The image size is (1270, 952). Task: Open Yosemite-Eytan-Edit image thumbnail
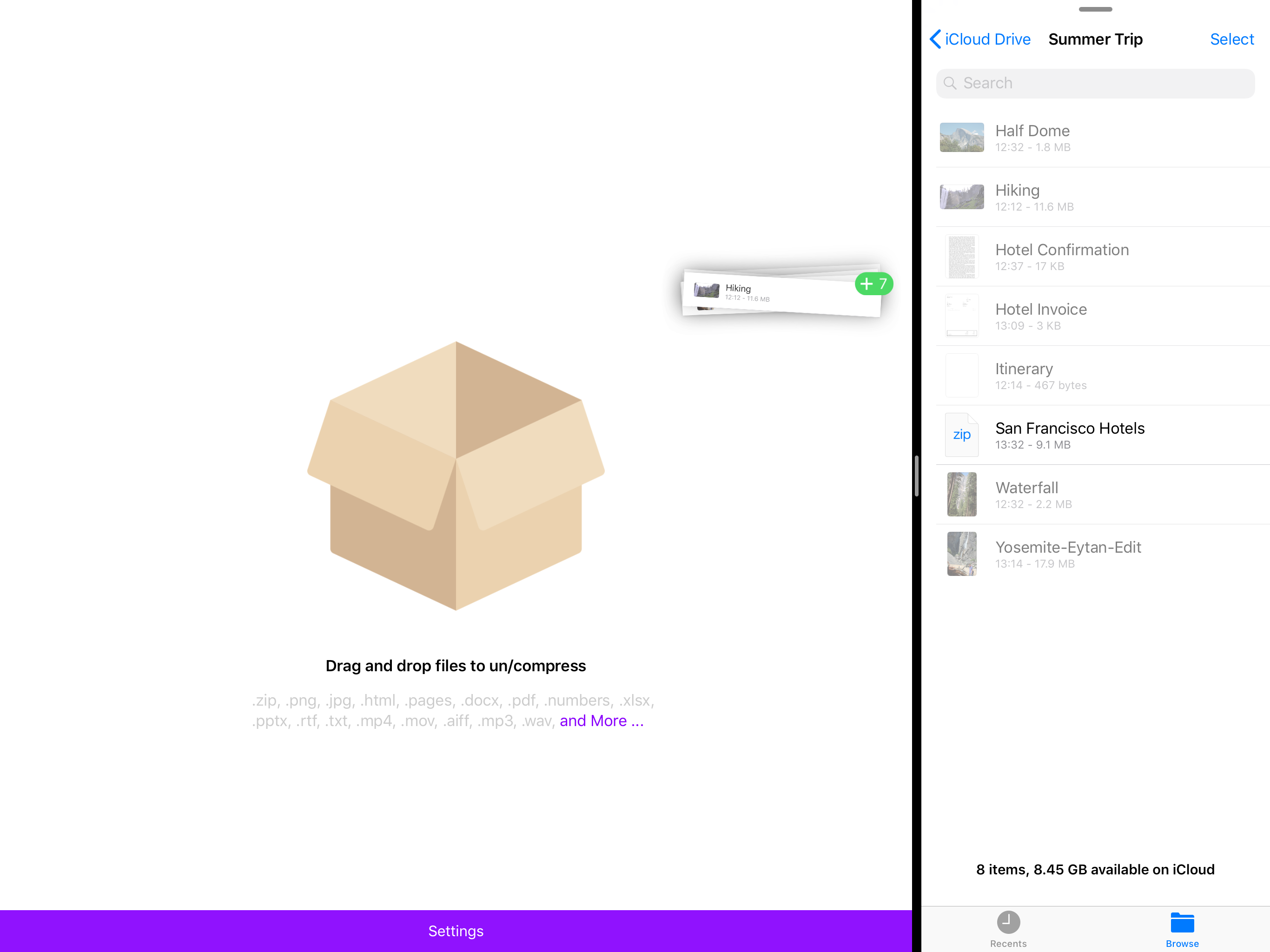pos(961,554)
